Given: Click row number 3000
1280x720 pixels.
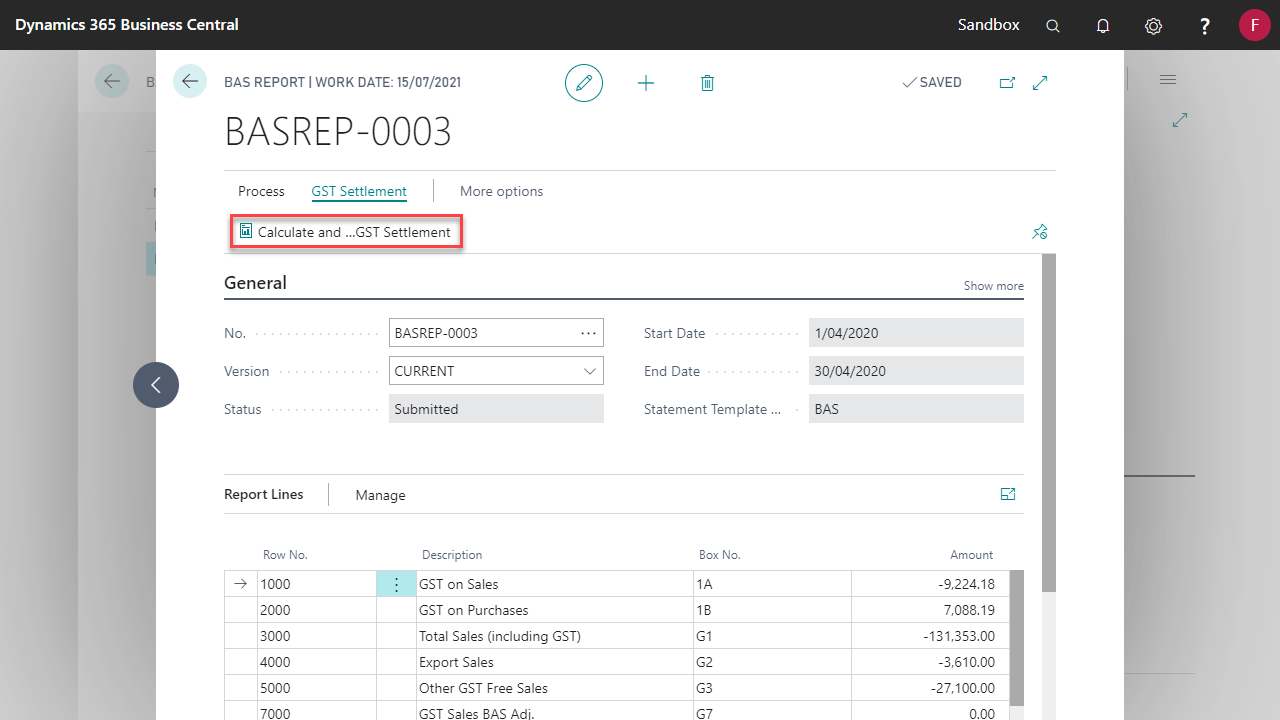Looking at the screenshot, I should pos(317,636).
